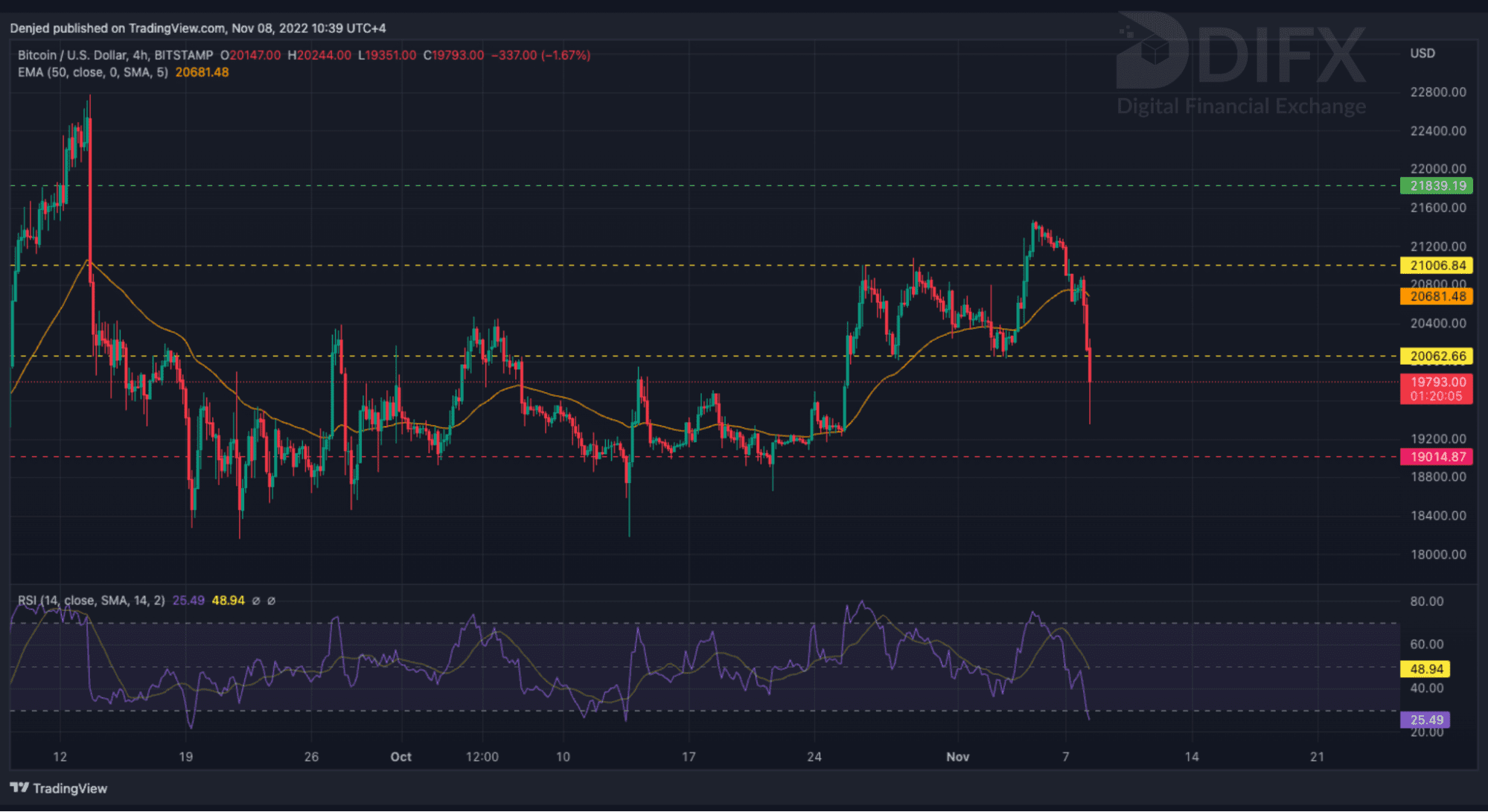Click the Oct label on the time axis
Viewport: 1488px width, 812px height.
(x=400, y=757)
